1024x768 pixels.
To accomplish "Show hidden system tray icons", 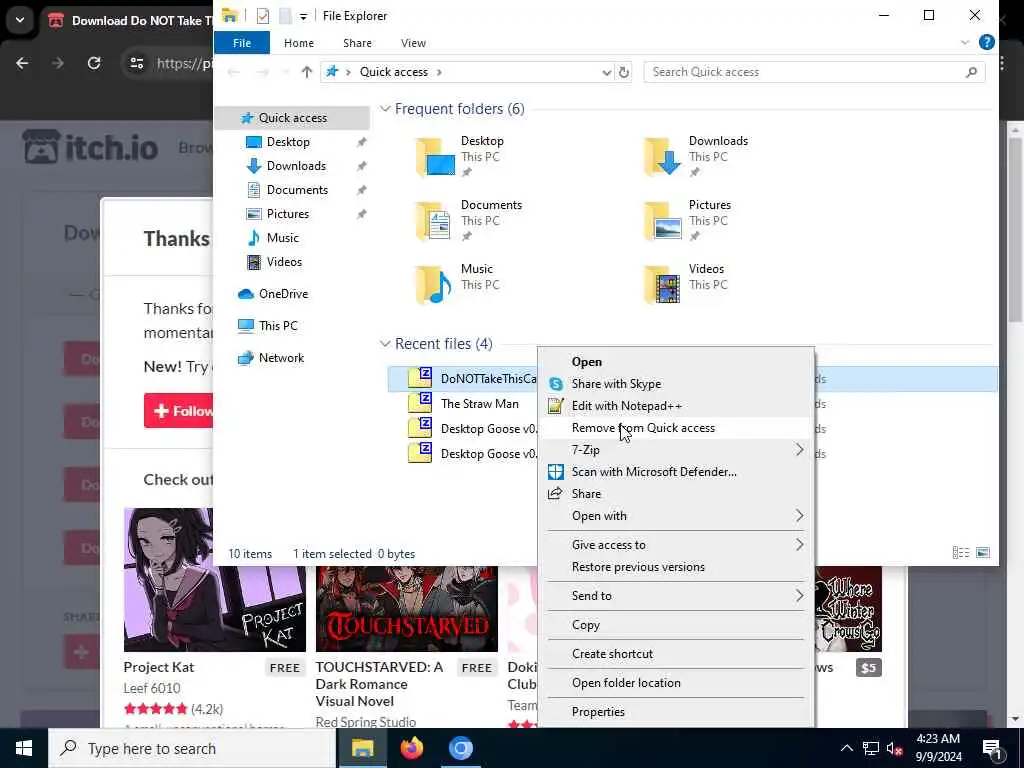I will (846, 748).
